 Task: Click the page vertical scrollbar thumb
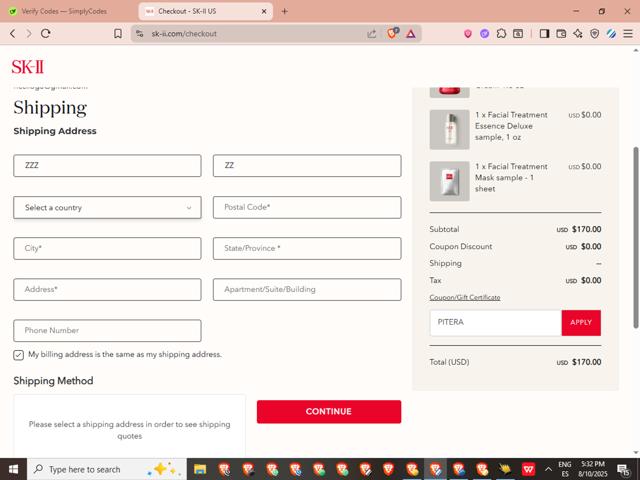(636, 237)
